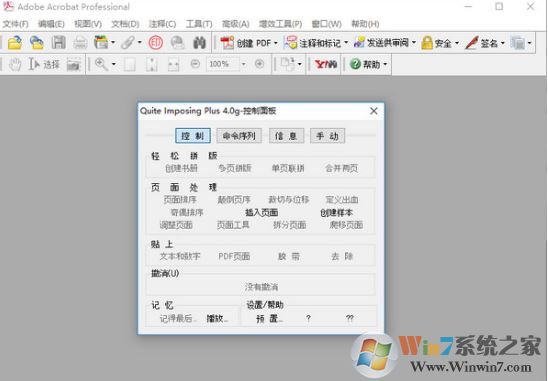Open the 帮助(H) menu in the menu bar
This screenshot has width=548, height=381.
point(365,24)
